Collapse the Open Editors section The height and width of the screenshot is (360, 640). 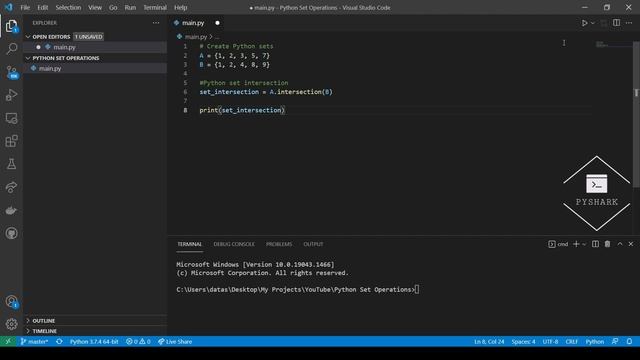[51, 37]
